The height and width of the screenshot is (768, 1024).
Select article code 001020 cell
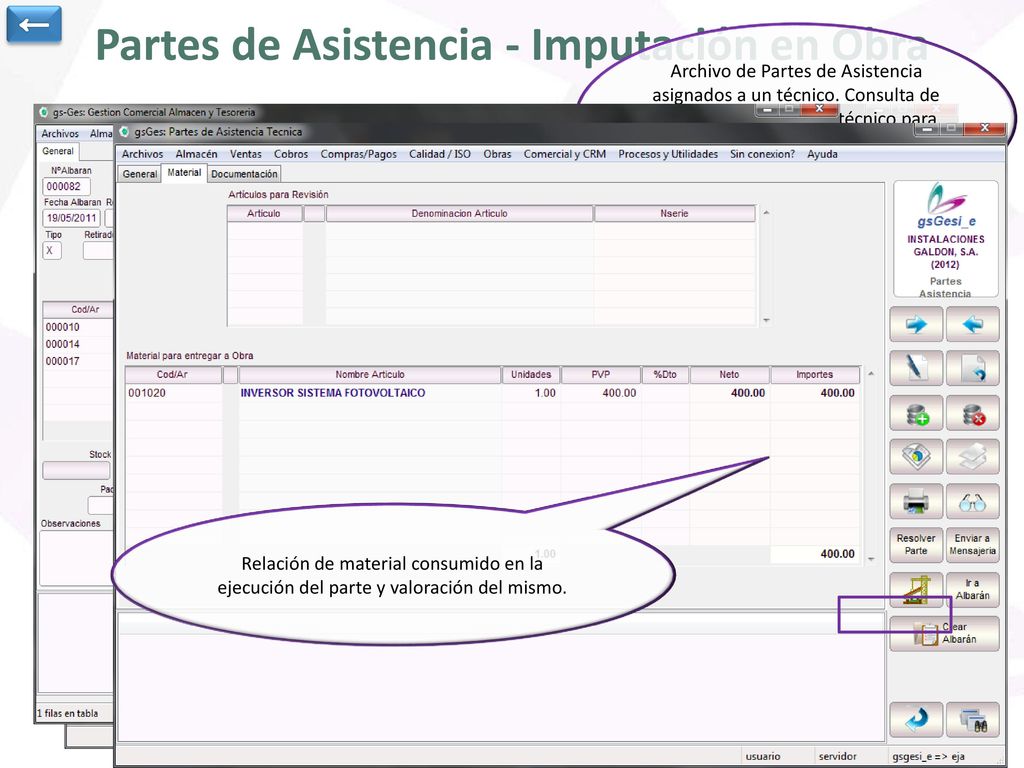(x=173, y=393)
